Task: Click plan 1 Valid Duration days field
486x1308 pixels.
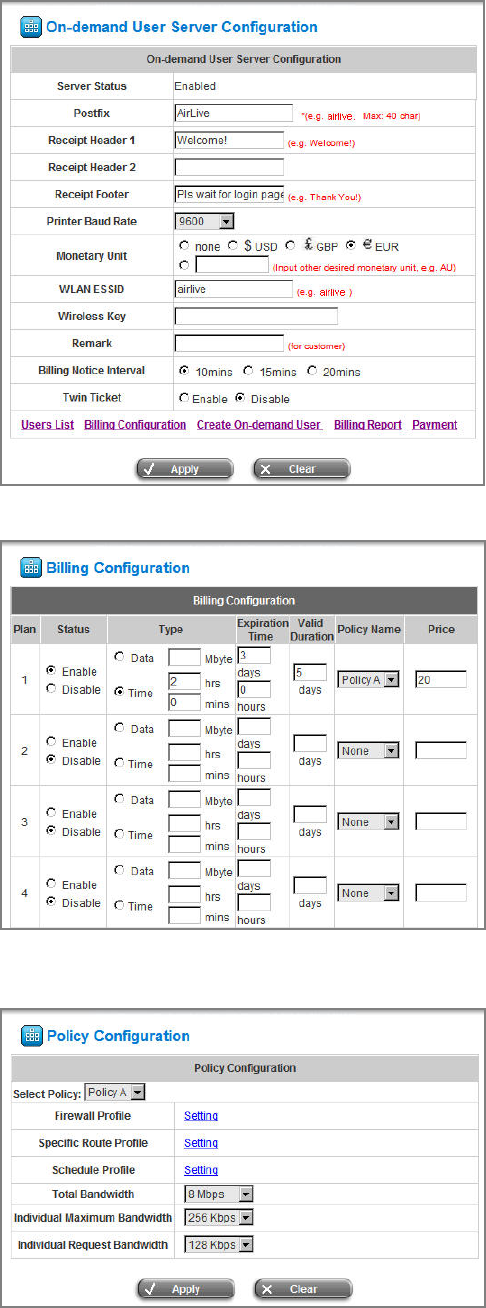Action: (310, 673)
